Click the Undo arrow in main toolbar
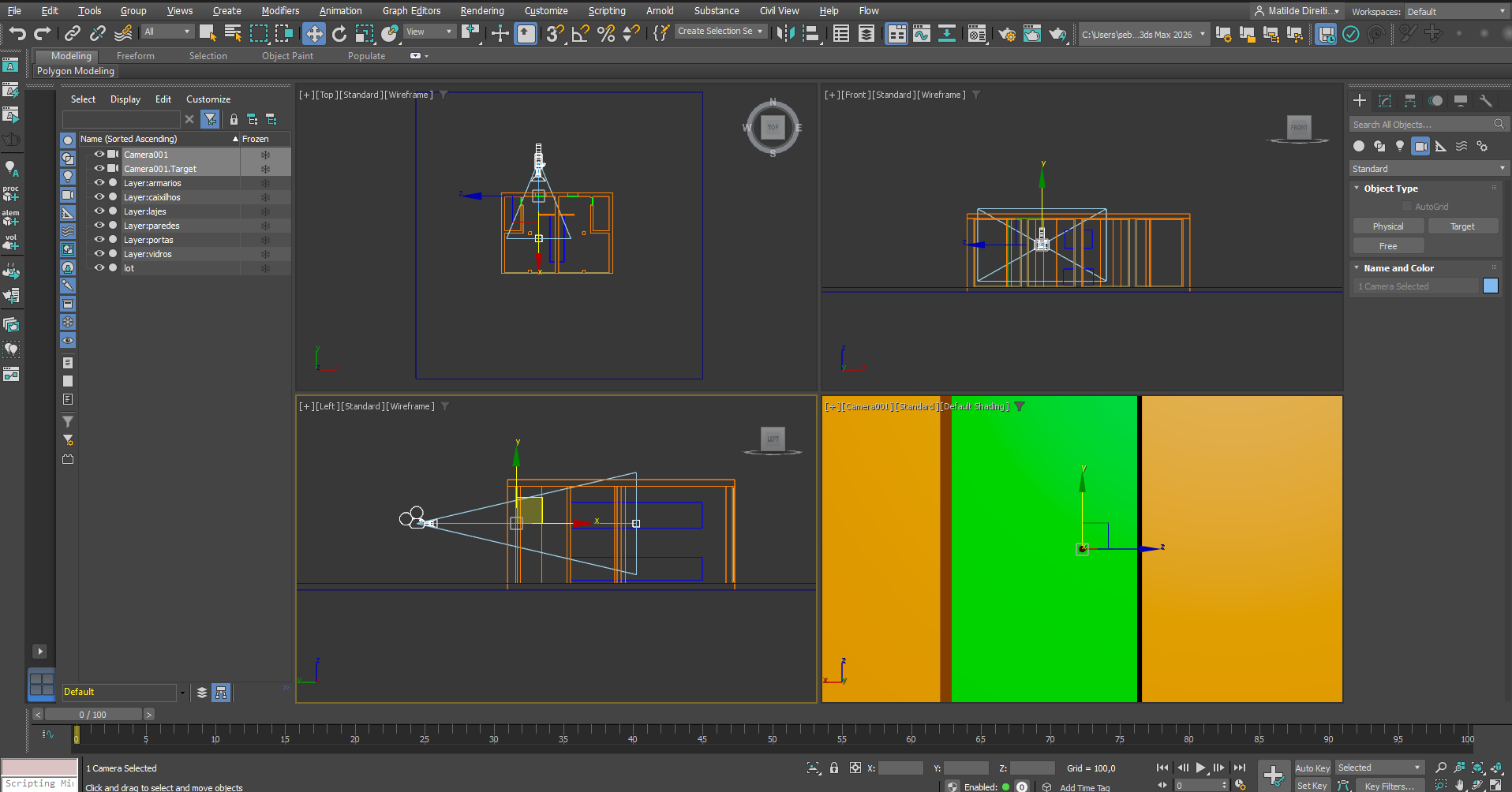Image resolution: width=1512 pixels, height=792 pixels. (17, 33)
